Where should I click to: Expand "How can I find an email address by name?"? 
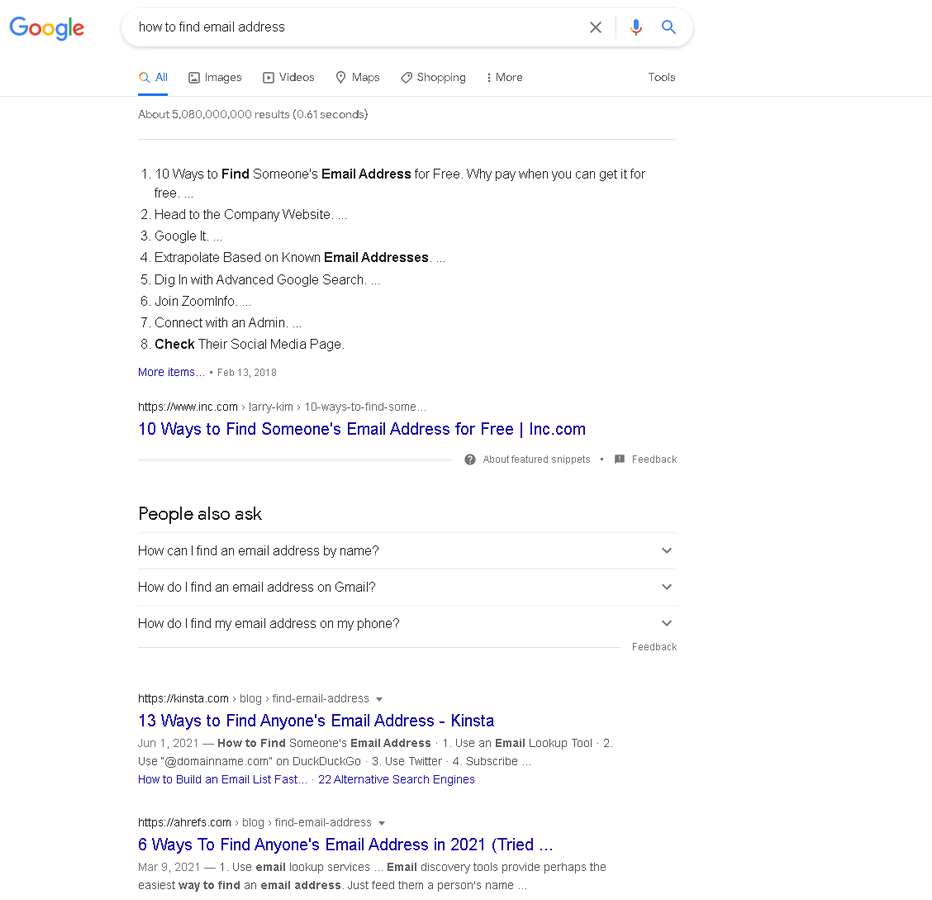[x=407, y=551]
